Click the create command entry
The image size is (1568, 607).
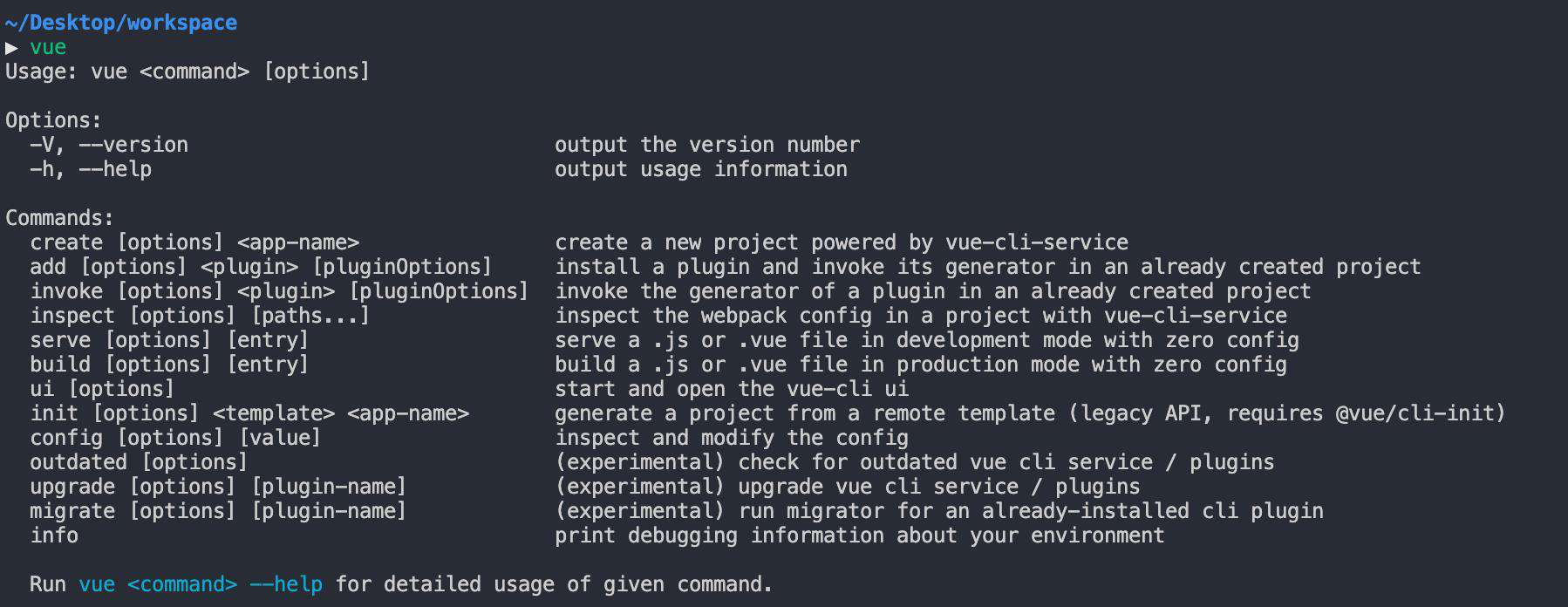click(194, 242)
